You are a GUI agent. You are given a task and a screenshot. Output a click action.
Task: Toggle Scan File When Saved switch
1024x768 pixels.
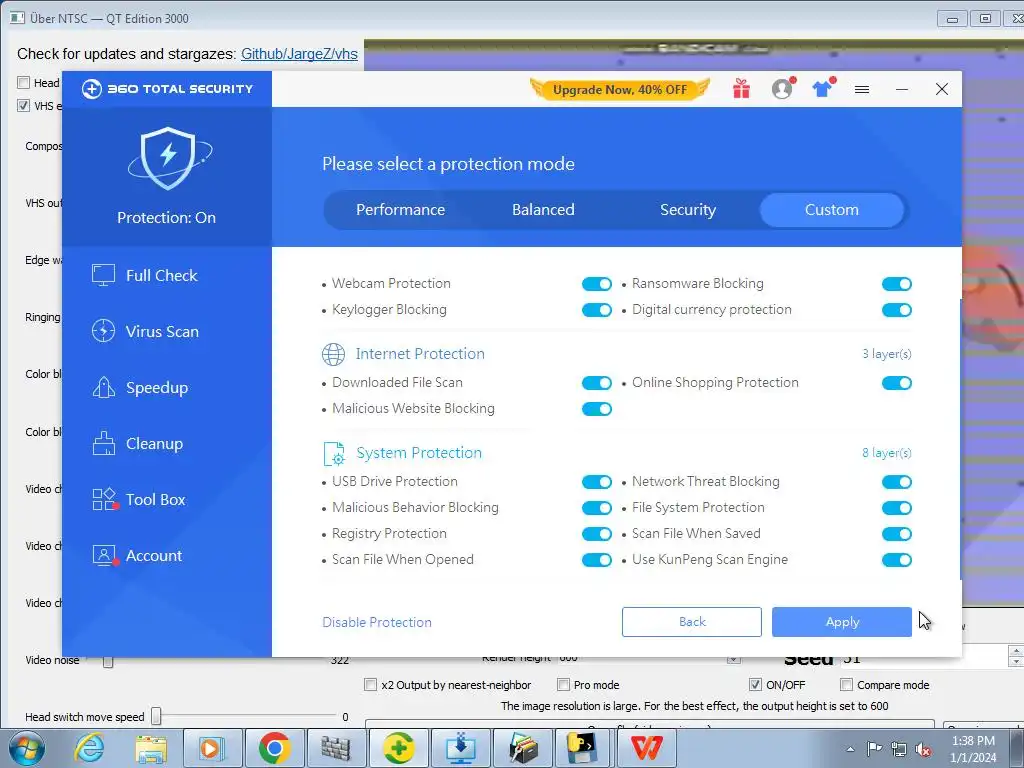[x=897, y=534]
